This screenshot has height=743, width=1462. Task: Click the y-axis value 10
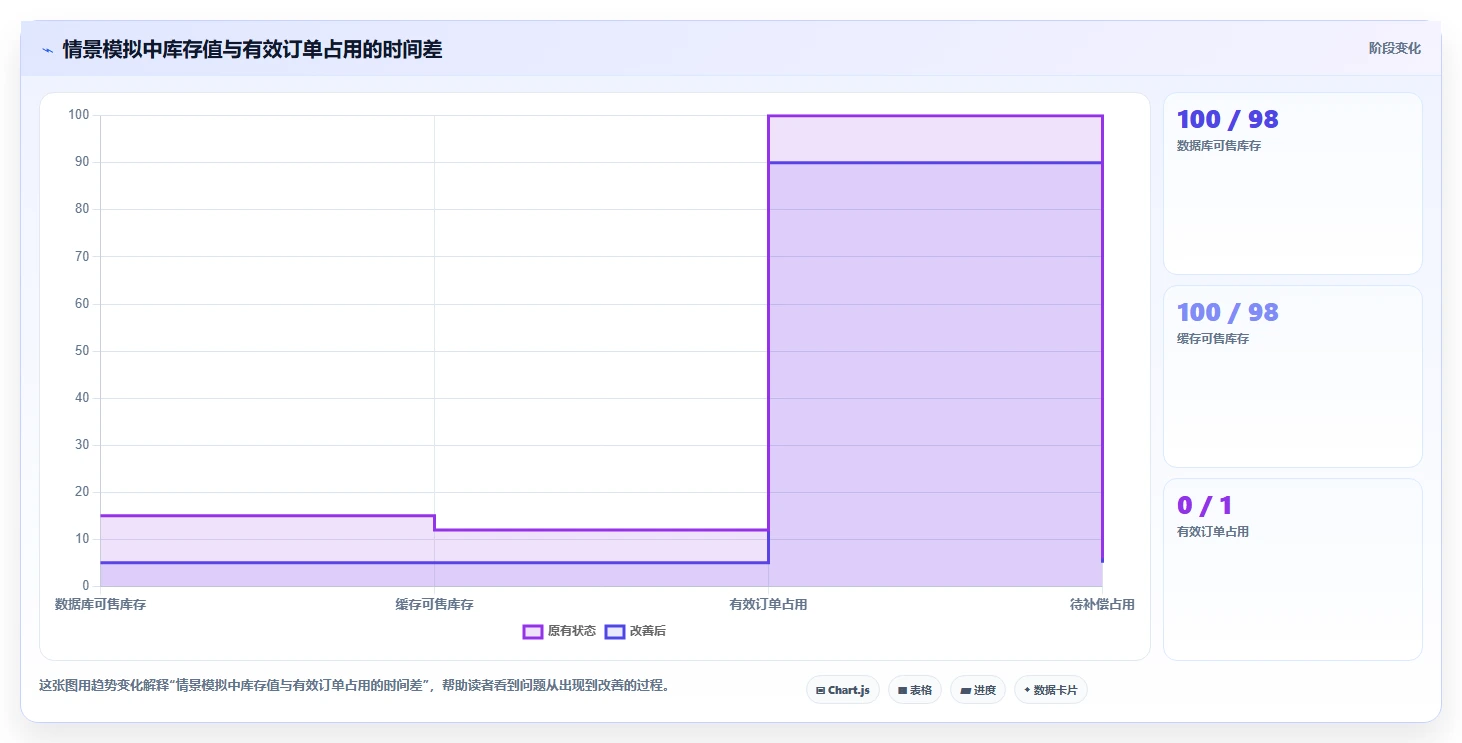coord(82,538)
